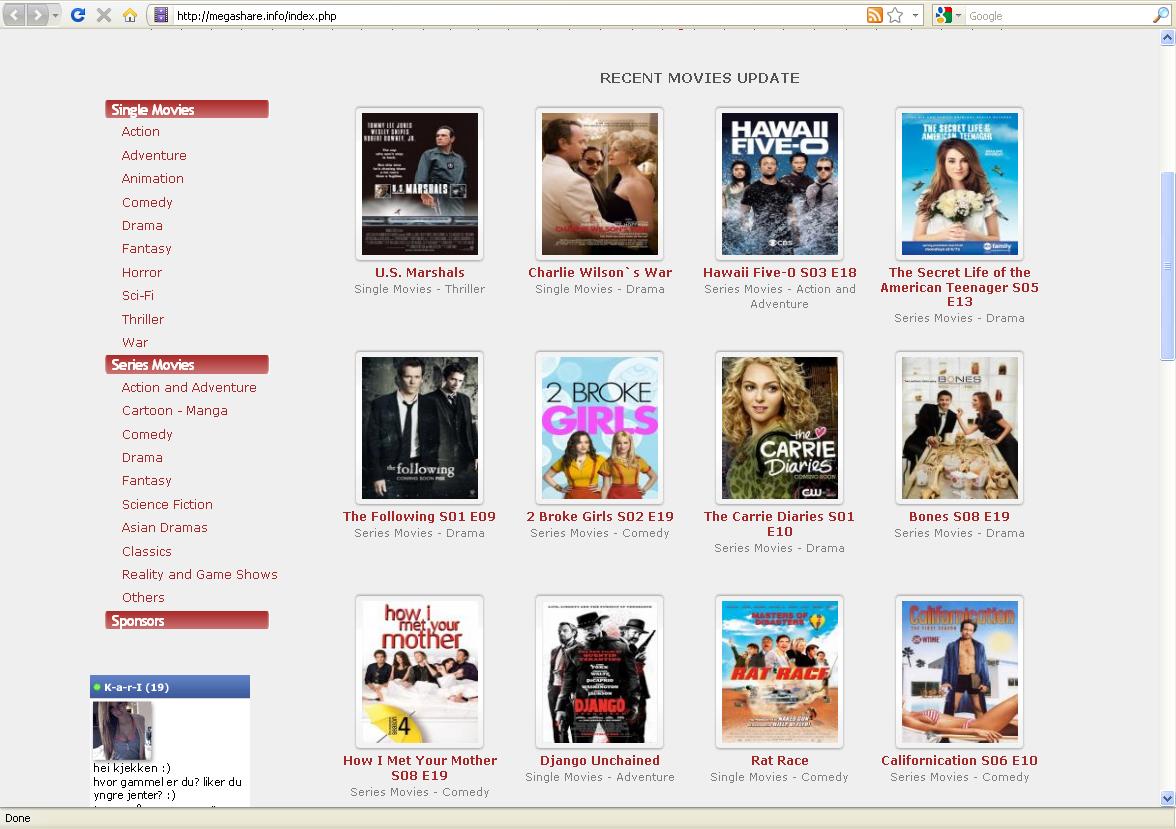The width and height of the screenshot is (1176, 829).
Task: Open 2 Broke Girls S02 E19 title link
Action: tap(600, 516)
